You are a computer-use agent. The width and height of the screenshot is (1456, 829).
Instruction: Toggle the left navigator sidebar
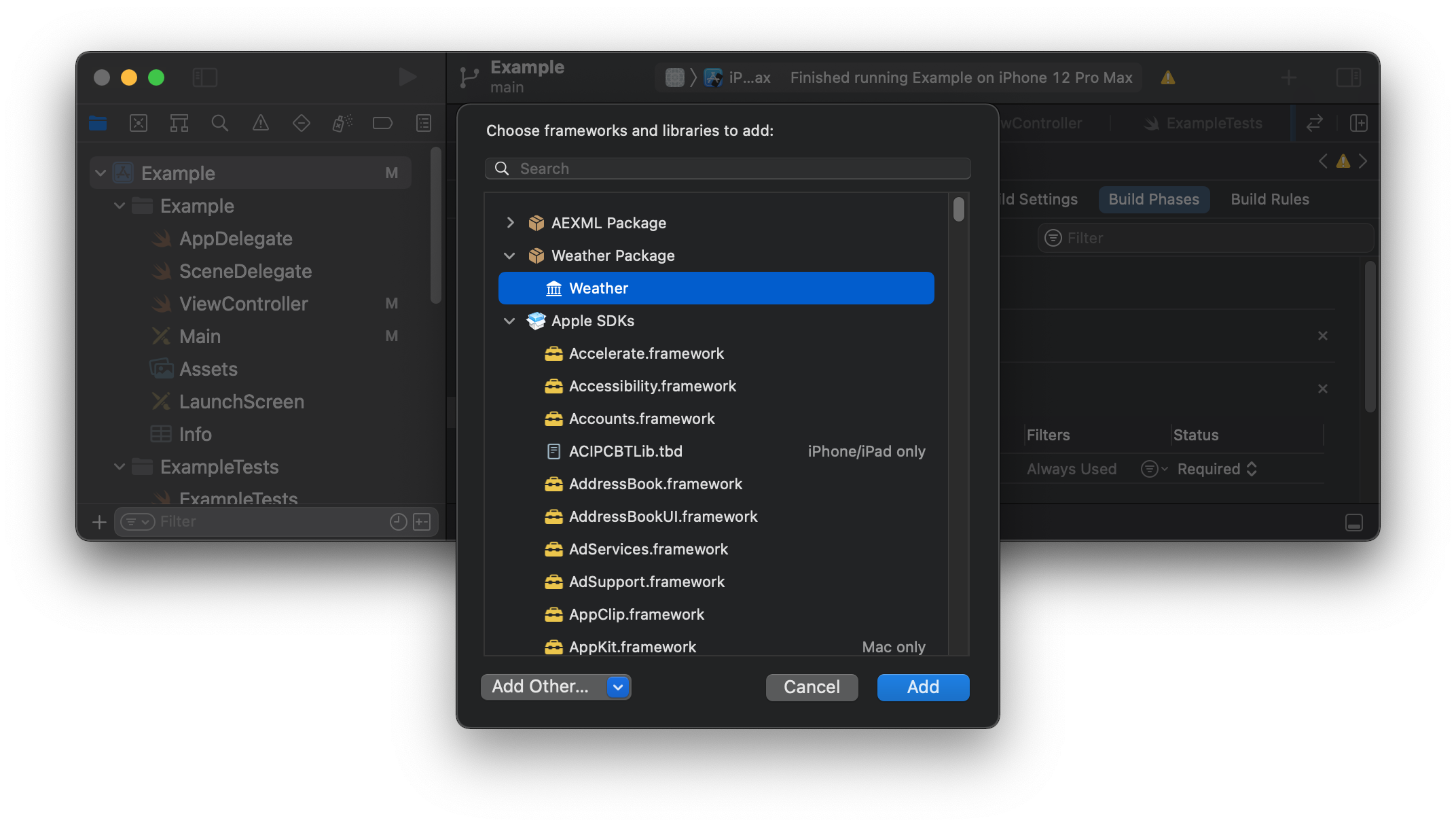[x=204, y=77]
